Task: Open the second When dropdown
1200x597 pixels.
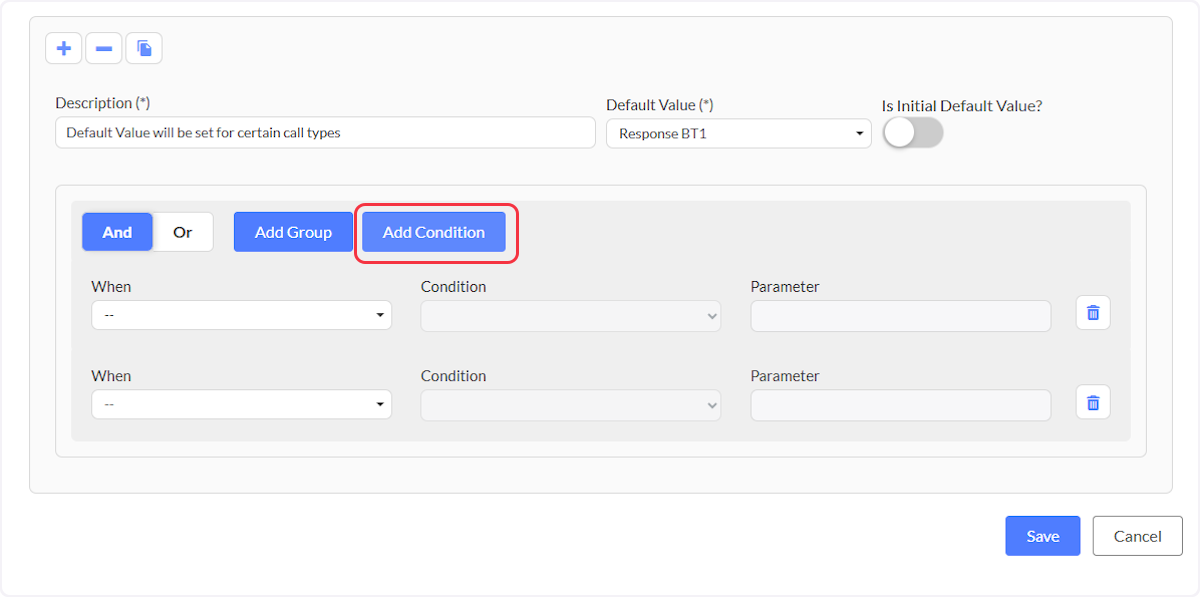Action: 241,405
